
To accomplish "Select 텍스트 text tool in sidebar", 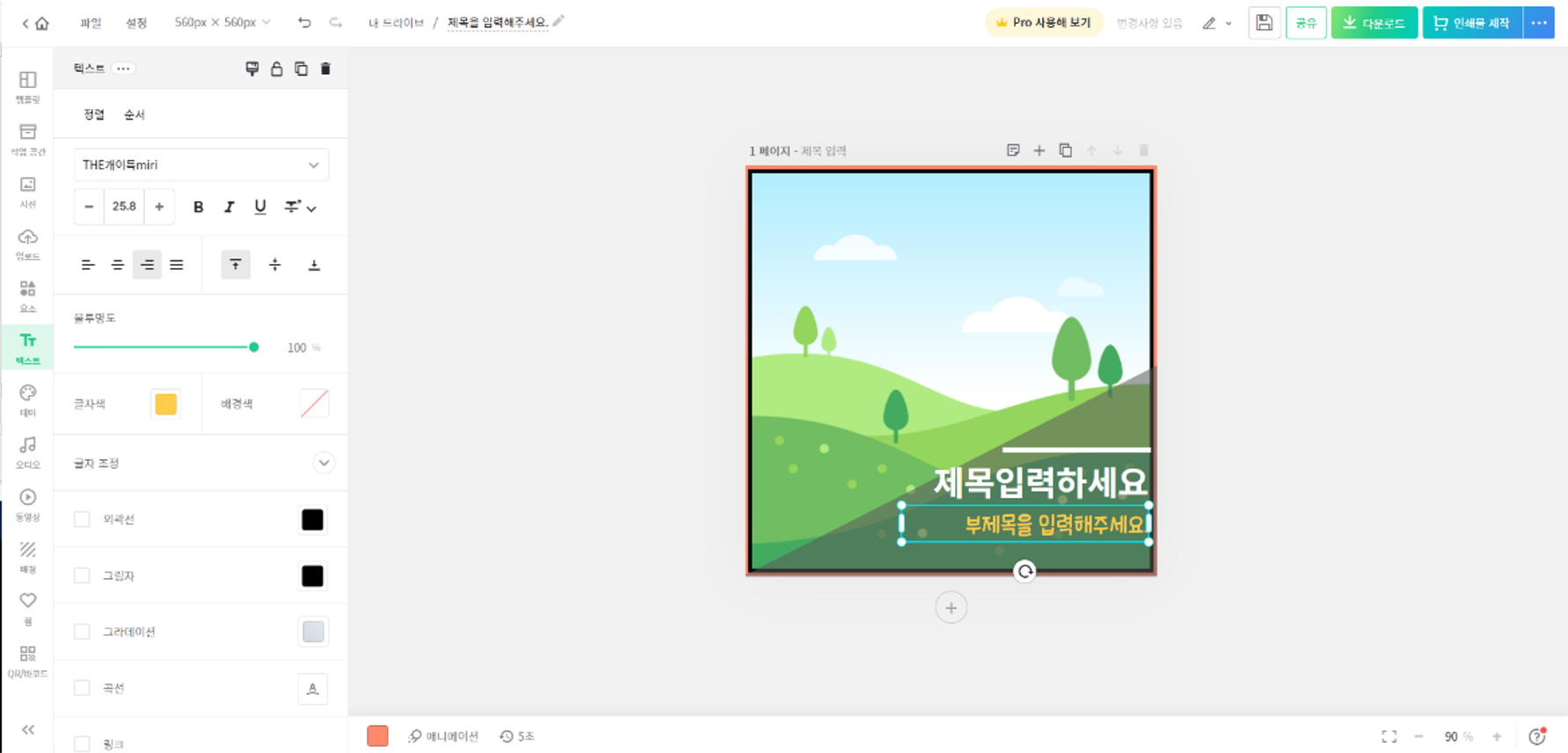I will [27, 348].
